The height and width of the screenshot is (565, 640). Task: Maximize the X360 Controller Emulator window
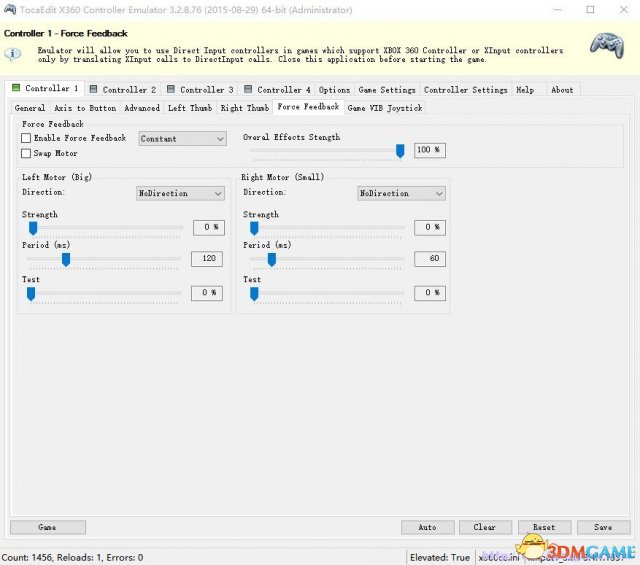click(x=590, y=10)
